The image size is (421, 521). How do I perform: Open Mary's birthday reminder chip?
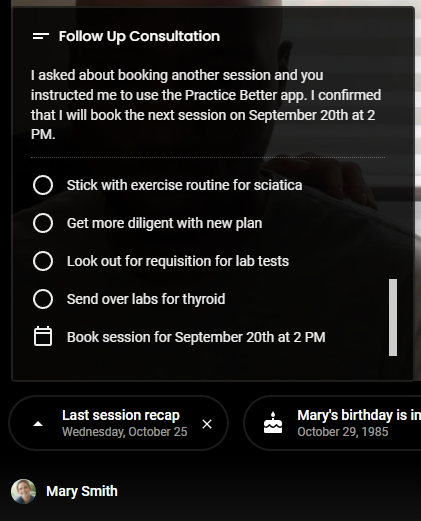[x=332, y=423]
